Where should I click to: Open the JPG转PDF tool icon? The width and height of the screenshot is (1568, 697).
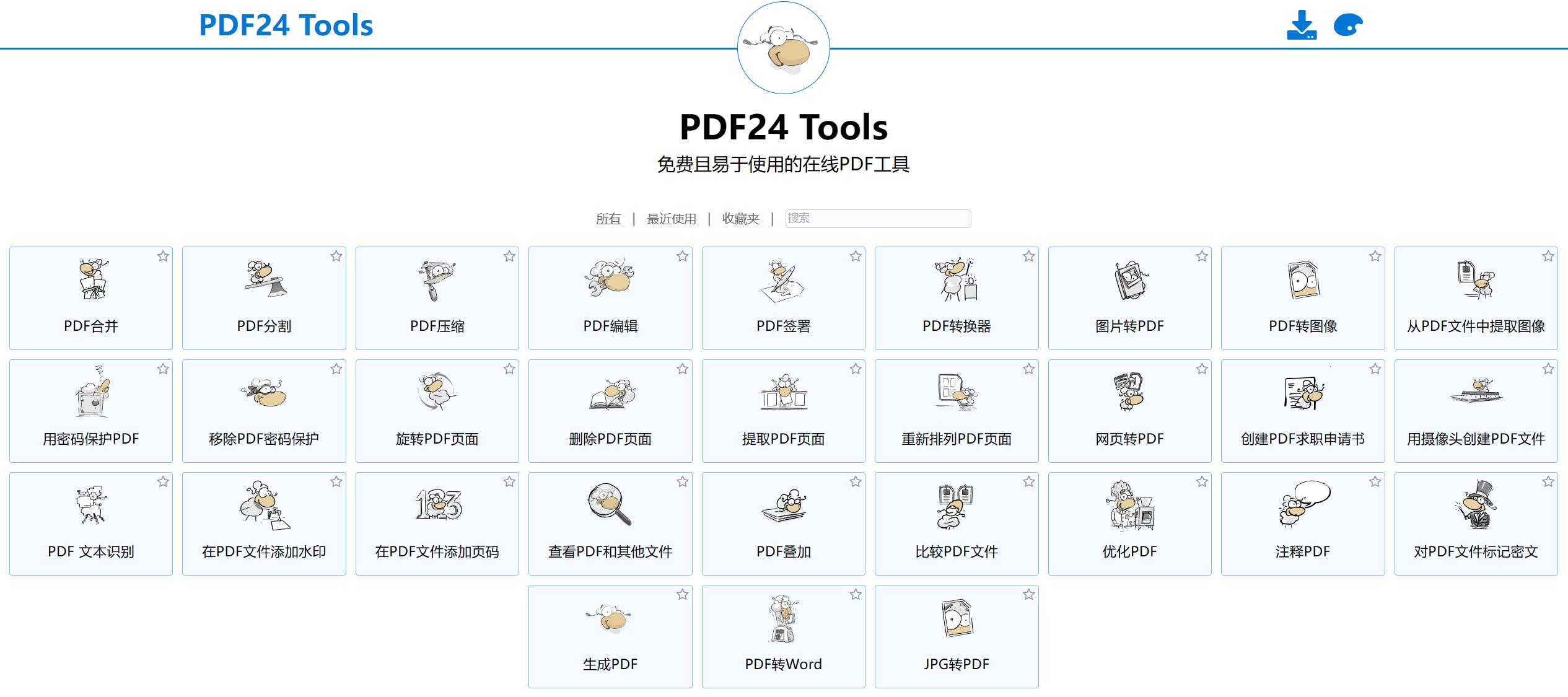(x=957, y=618)
